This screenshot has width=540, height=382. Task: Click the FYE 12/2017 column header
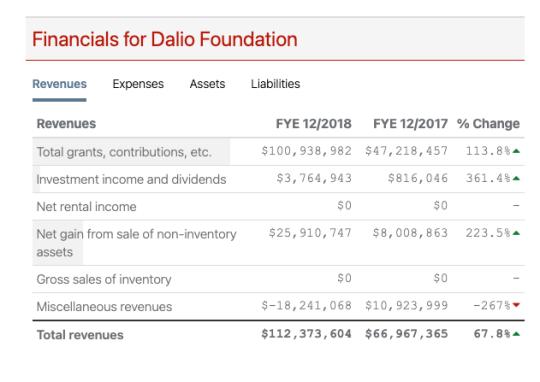[x=410, y=124]
